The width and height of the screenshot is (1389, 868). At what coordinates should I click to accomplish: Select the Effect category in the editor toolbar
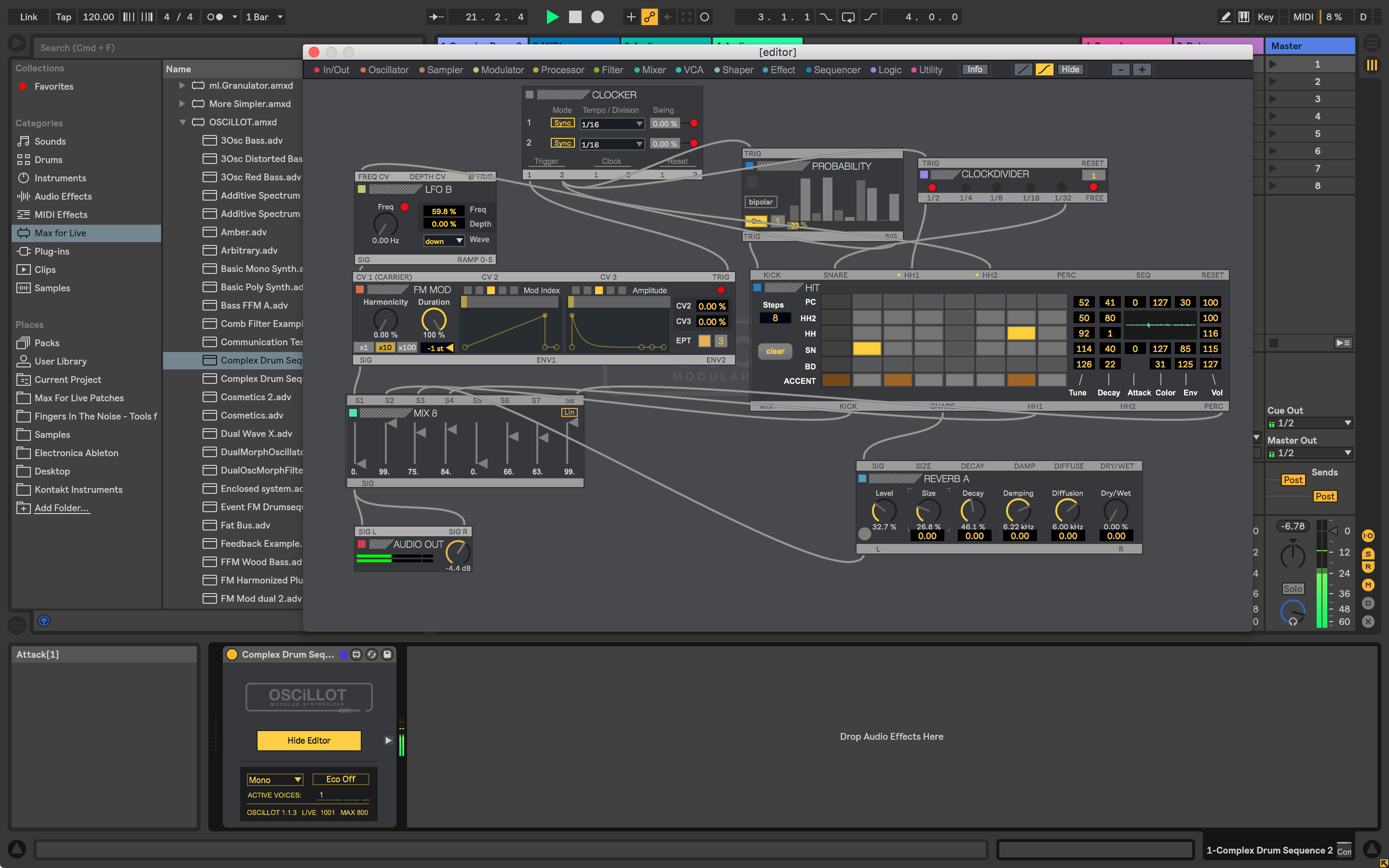[x=782, y=69]
